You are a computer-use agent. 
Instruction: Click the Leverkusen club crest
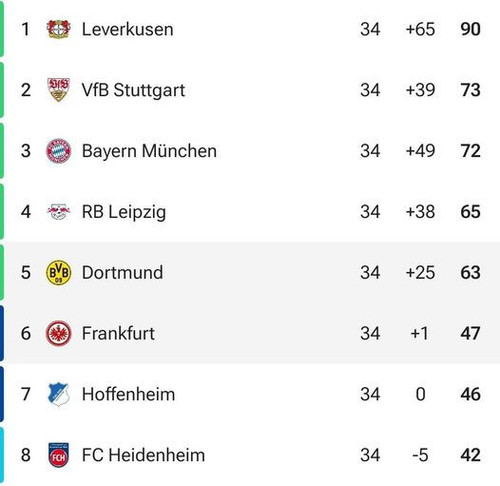click(58, 29)
